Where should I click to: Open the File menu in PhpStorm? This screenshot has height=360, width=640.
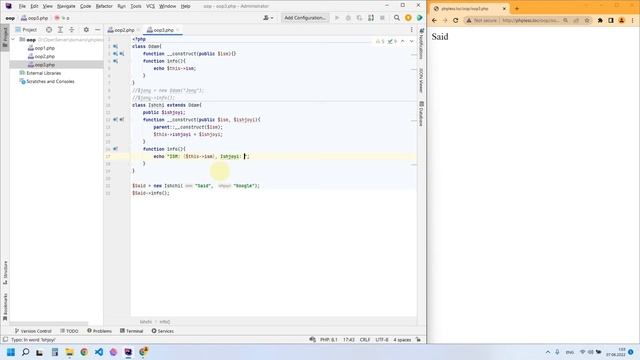tap(22, 6)
